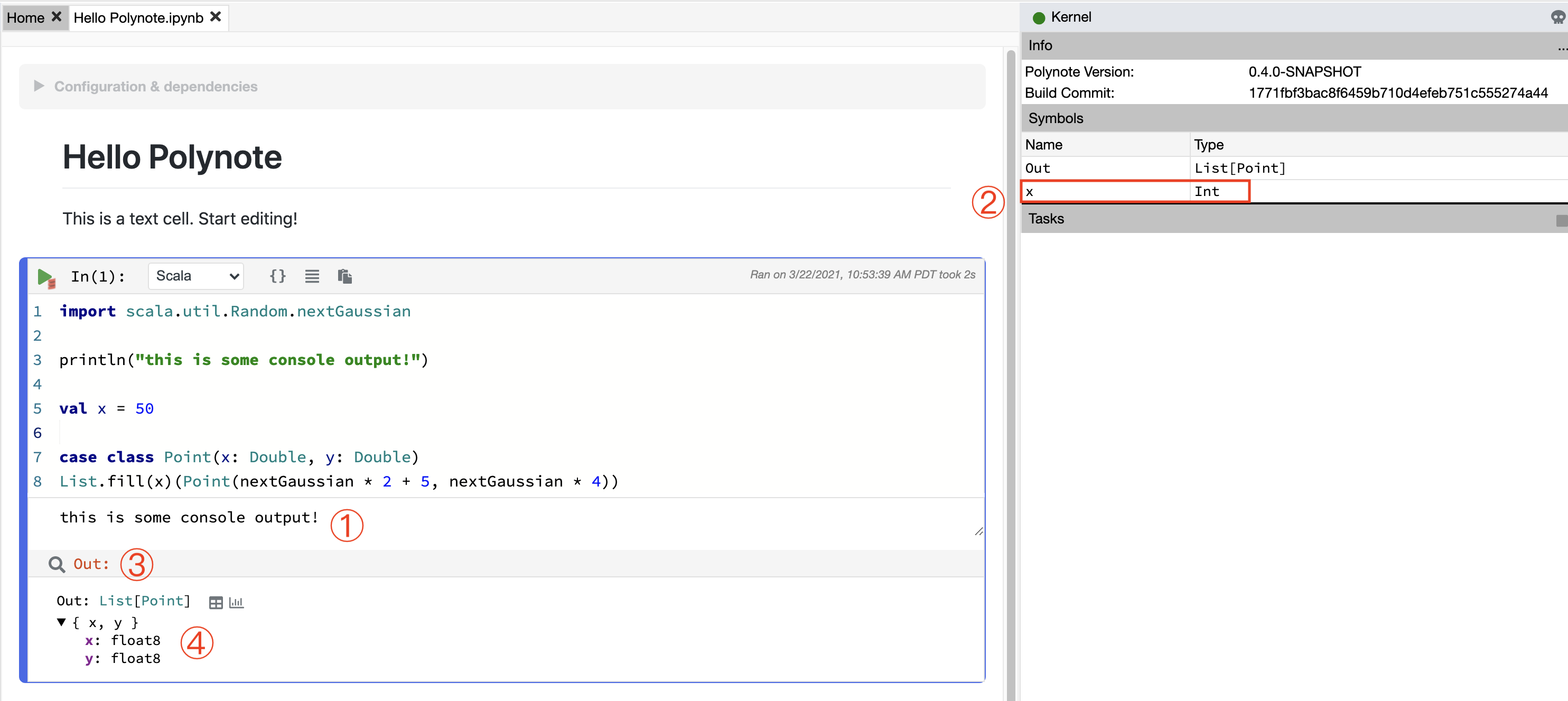Open the Scala language dropdown
Screen dimensions: 1568x701
click(195, 276)
